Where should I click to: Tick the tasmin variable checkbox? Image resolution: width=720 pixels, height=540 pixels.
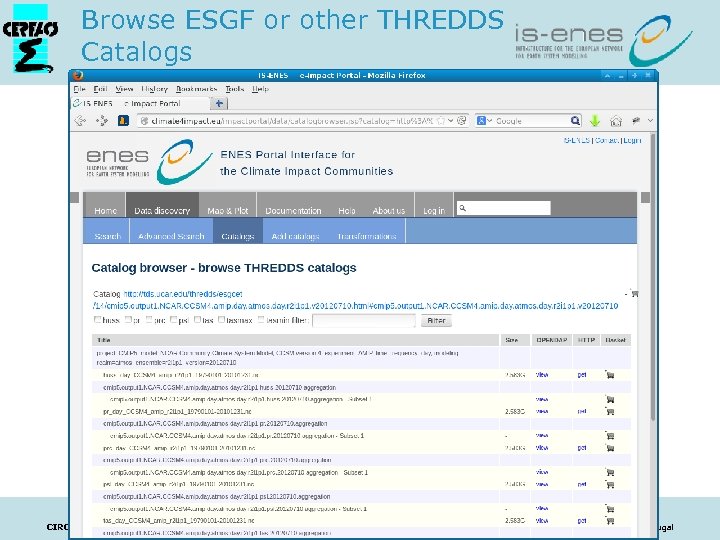[x=261, y=320]
